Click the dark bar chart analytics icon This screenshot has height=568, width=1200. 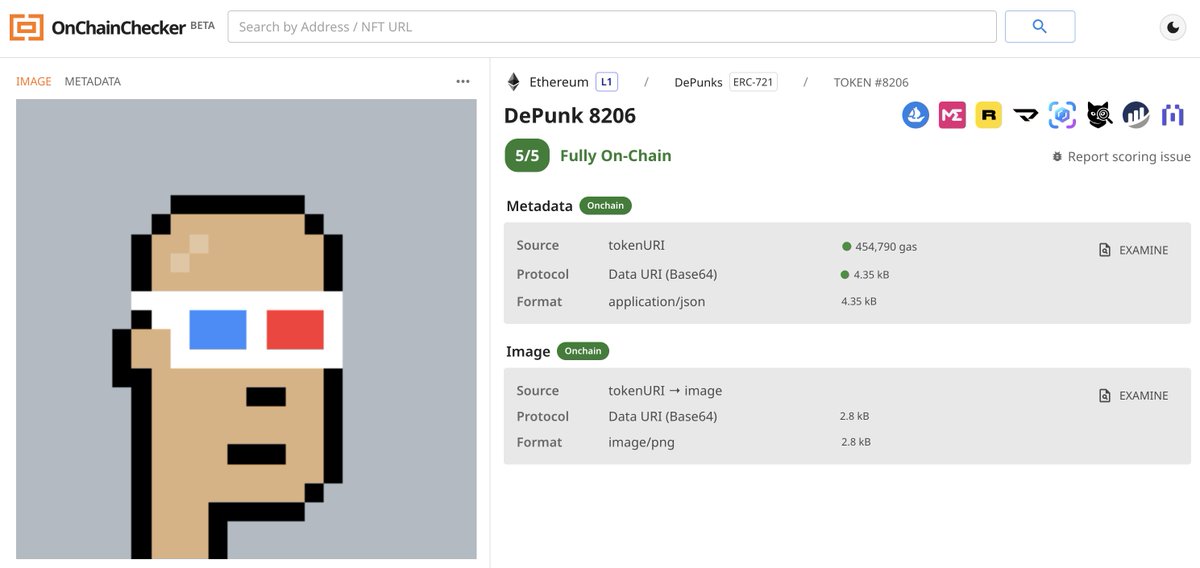1135,115
